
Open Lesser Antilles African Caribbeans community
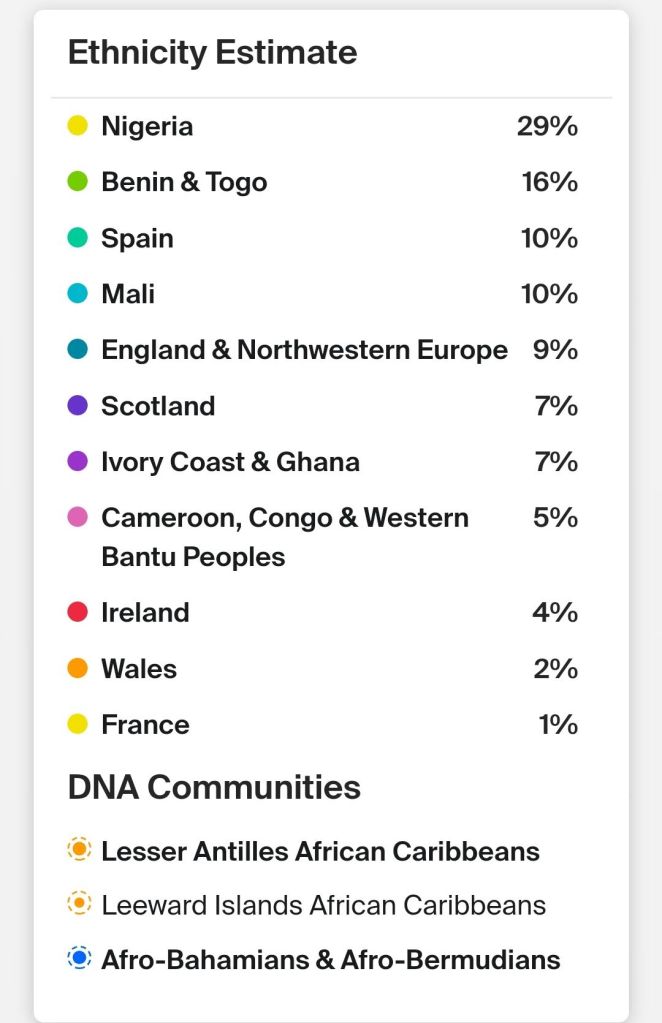pyautogui.click(x=320, y=852)
